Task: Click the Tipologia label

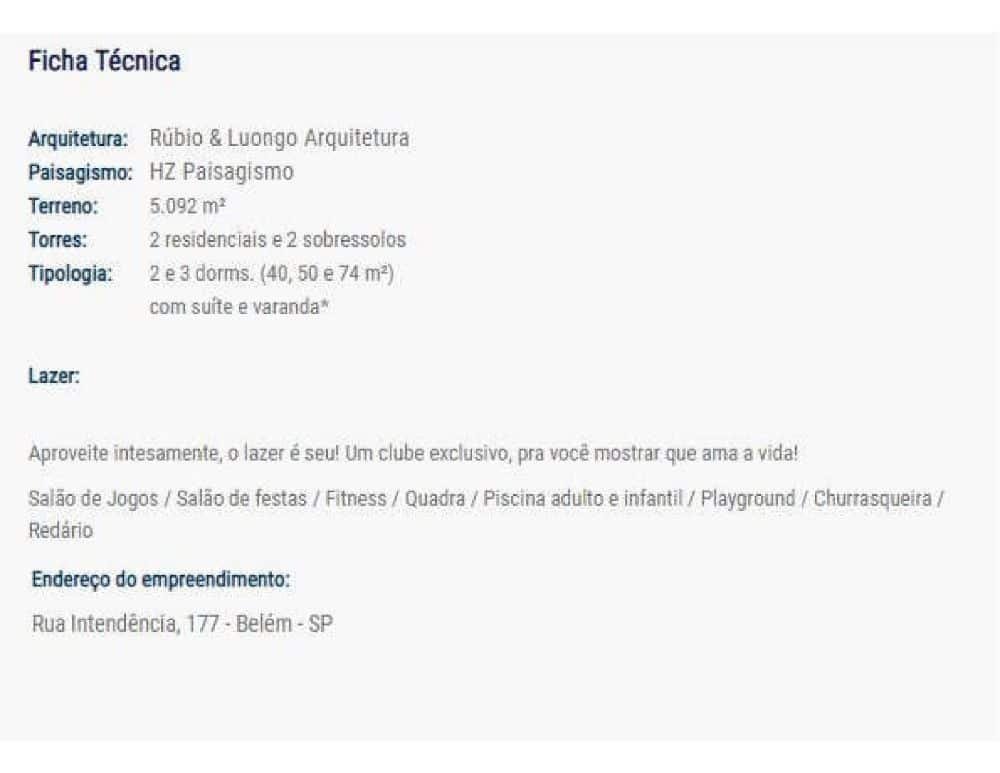Action: click(70, 274)
